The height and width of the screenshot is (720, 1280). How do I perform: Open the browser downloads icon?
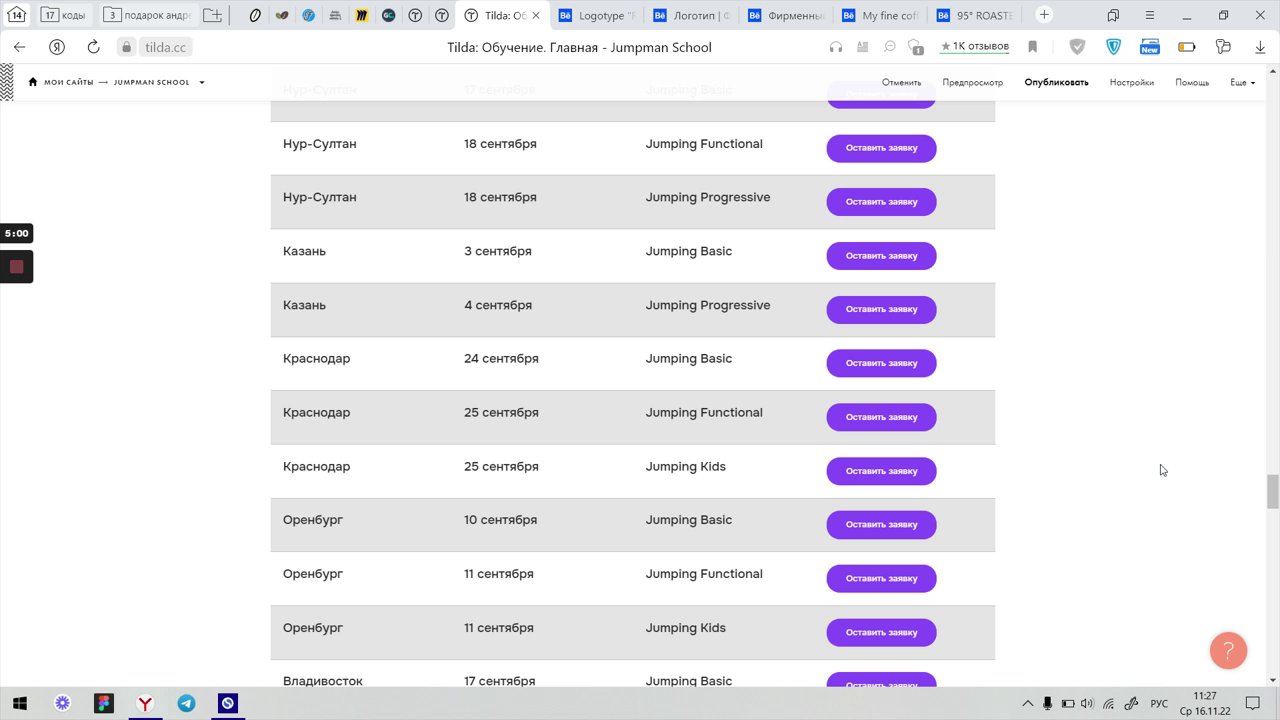point(1260,47)
